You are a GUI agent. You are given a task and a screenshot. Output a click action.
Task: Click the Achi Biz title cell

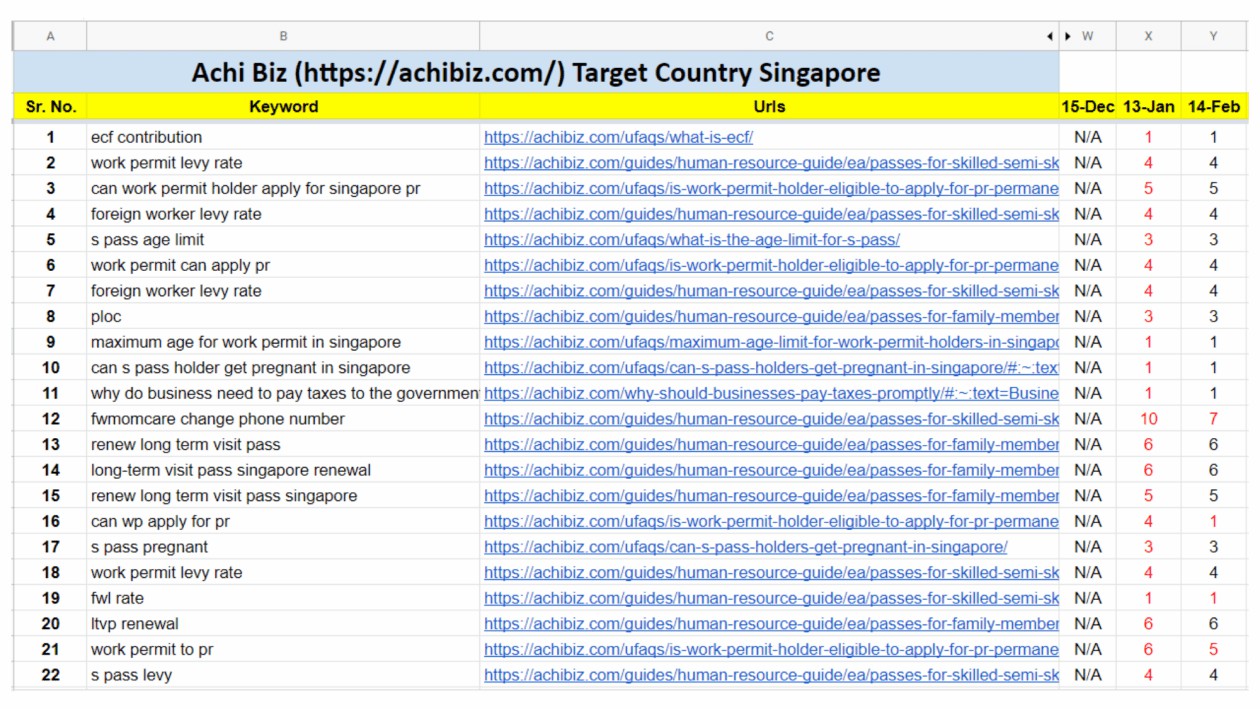coord(535,73)
